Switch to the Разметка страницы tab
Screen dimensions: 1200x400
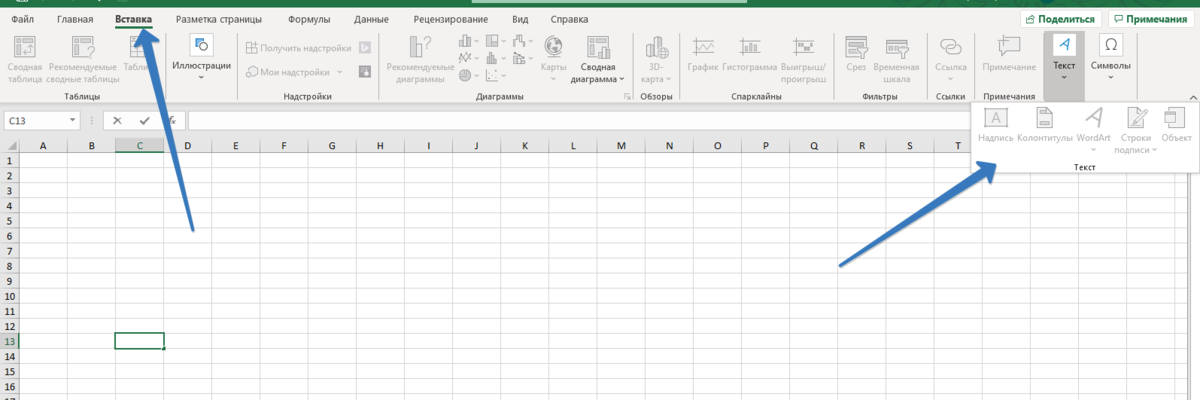point(219,19)
